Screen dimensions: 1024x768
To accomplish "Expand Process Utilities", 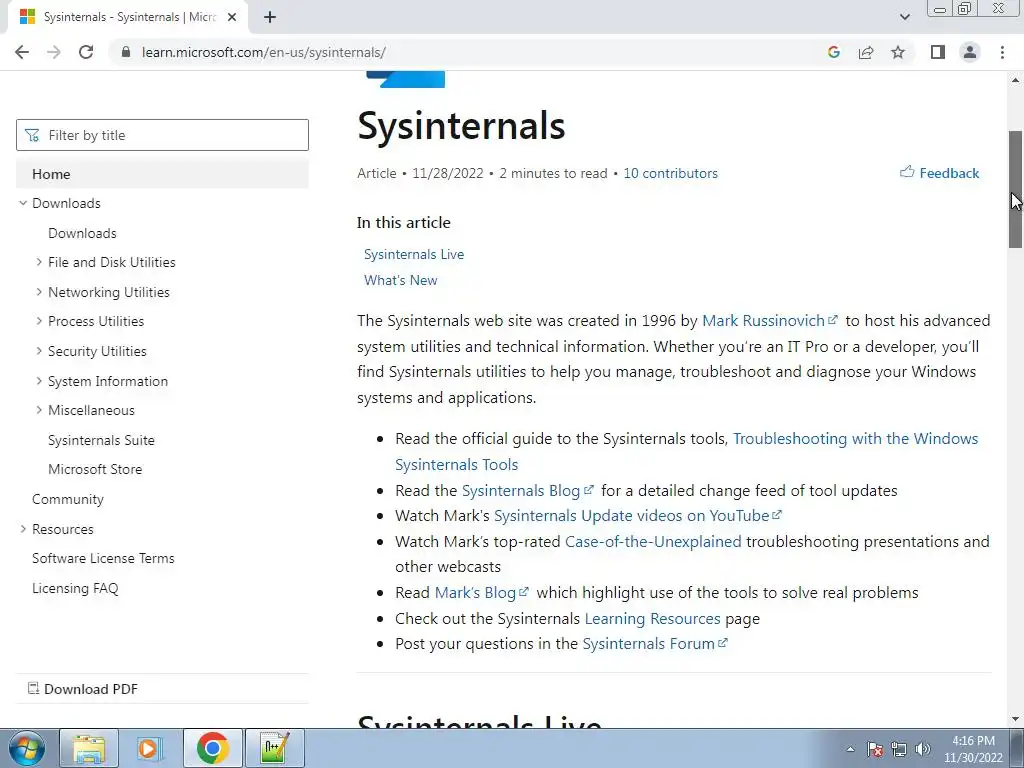I will pyautogui.click(x=39, y=321).
